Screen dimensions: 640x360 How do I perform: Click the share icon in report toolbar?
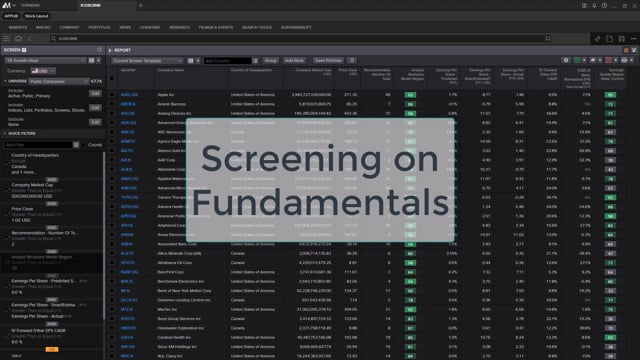(x=593, y=60)
